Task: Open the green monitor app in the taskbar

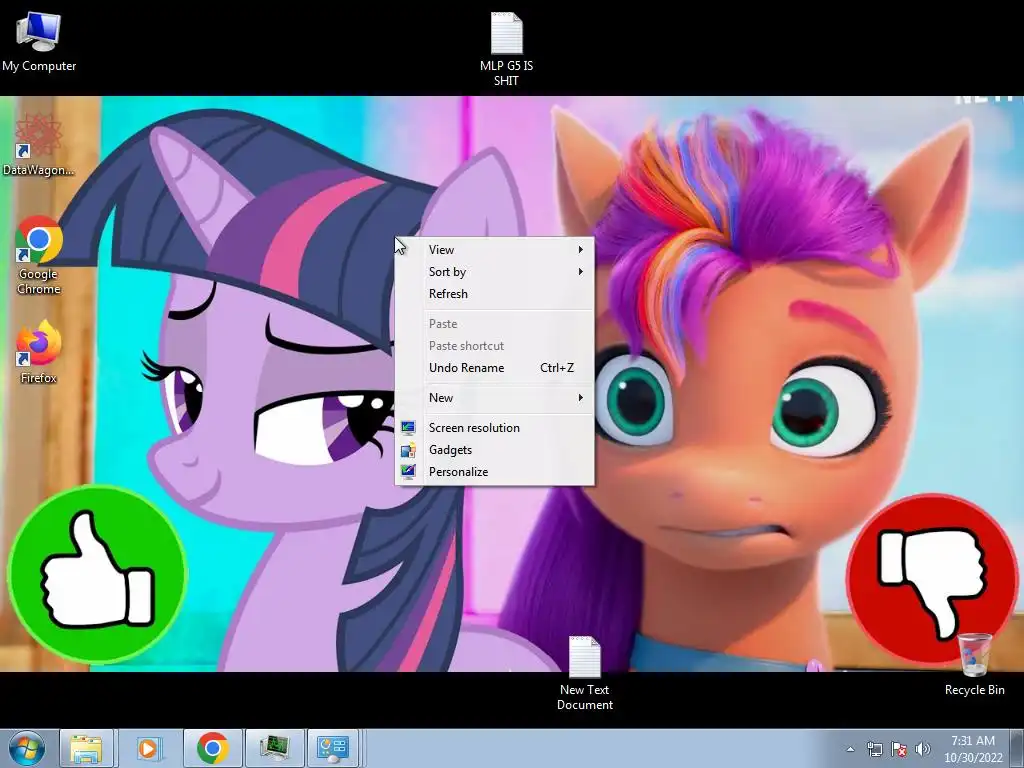Action: pyautogui.click(x=274, y=748)
